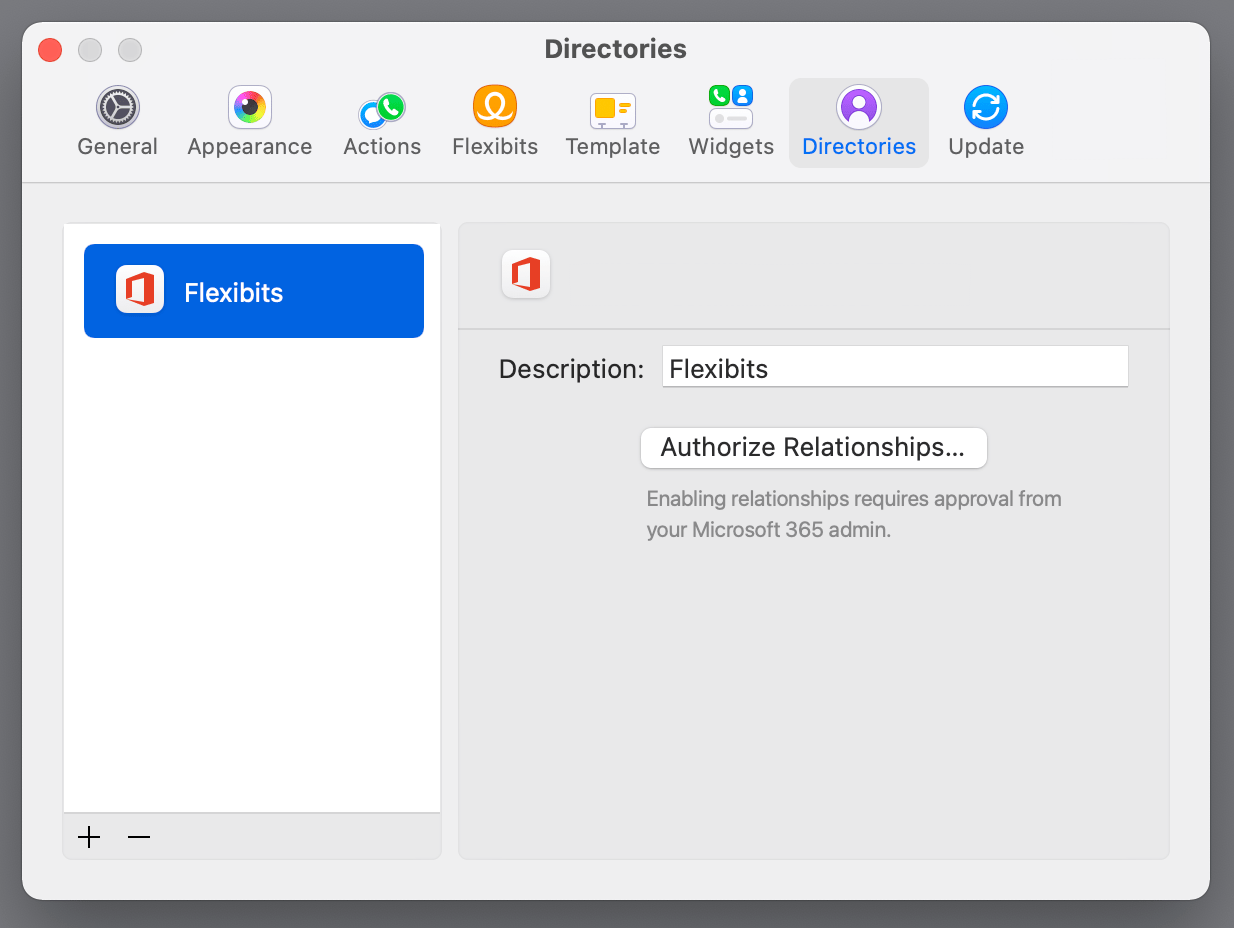1257x928 pixels.
Task: Select the Flexibits directory in the list
Action: click(x=254, y=291)
